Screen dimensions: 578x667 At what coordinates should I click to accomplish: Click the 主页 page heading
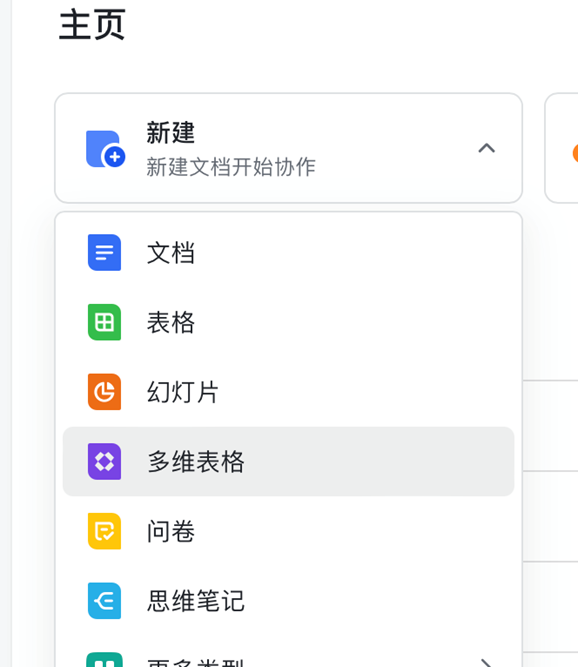92,25
